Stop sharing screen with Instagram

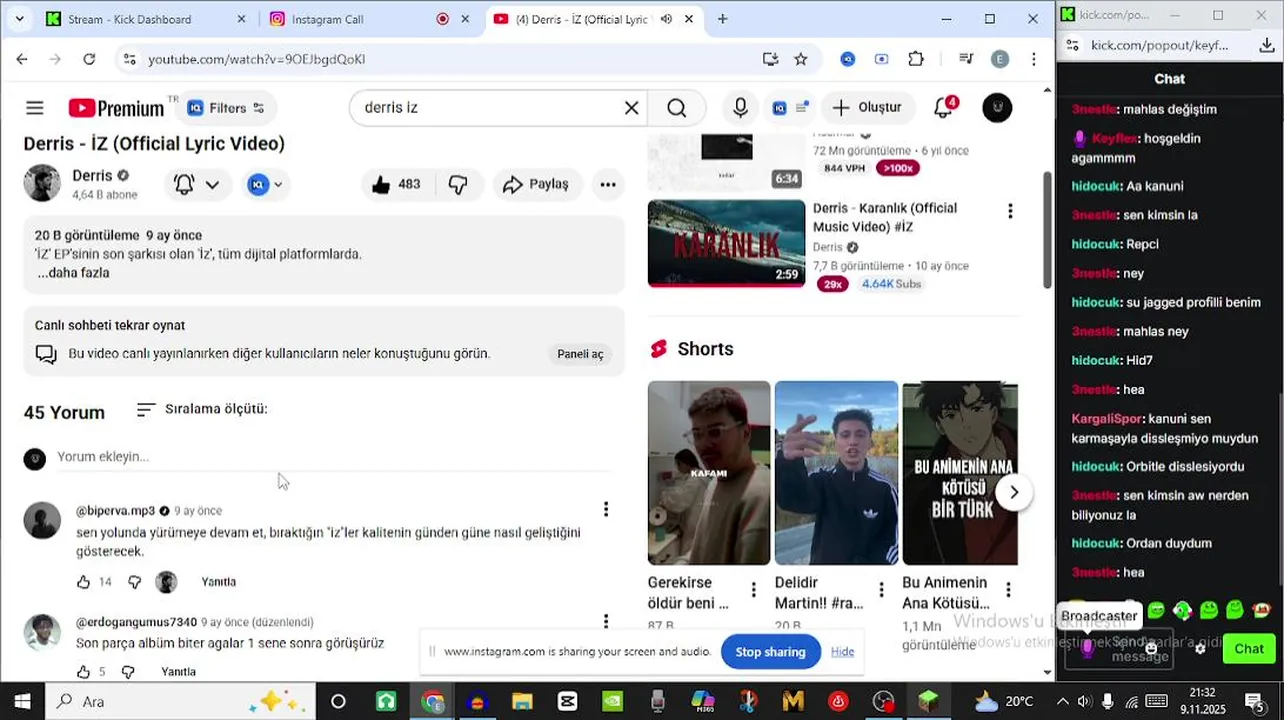pyautogui.click(x=770, y=652)
